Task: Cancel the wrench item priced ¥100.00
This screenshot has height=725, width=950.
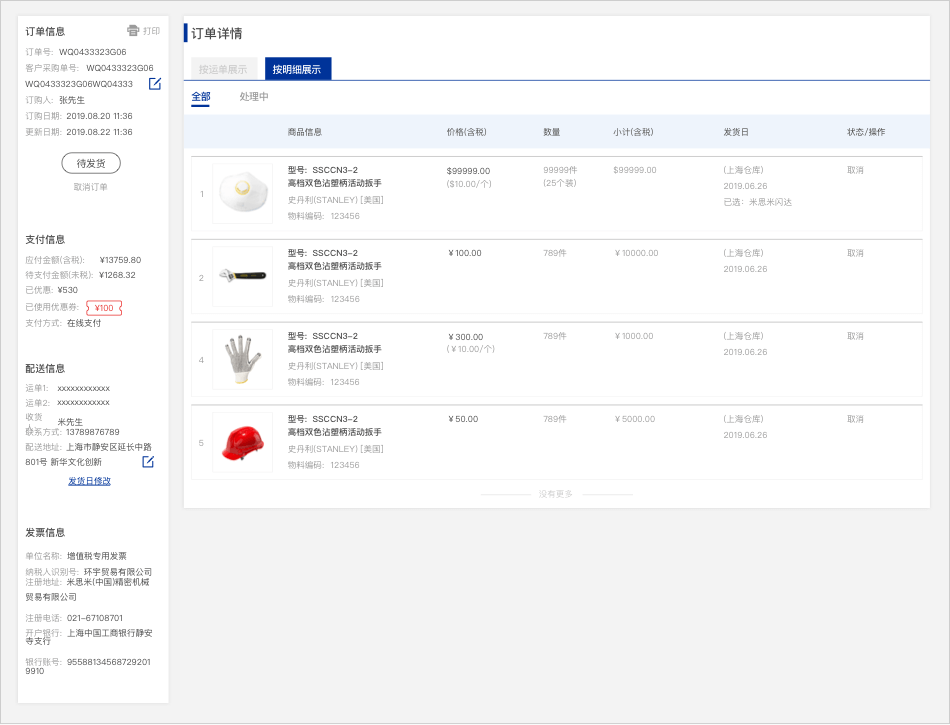Action: tap(855, 253)
